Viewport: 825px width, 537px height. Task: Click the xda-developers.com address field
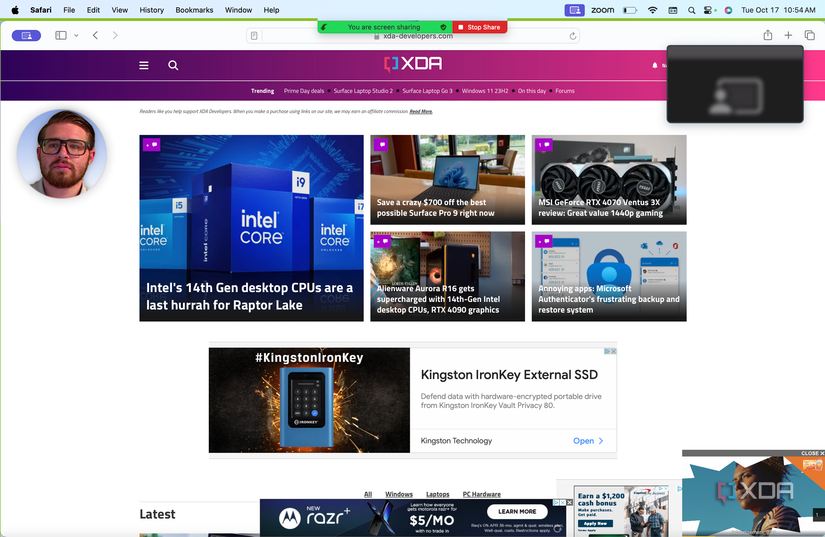(413, 36)
